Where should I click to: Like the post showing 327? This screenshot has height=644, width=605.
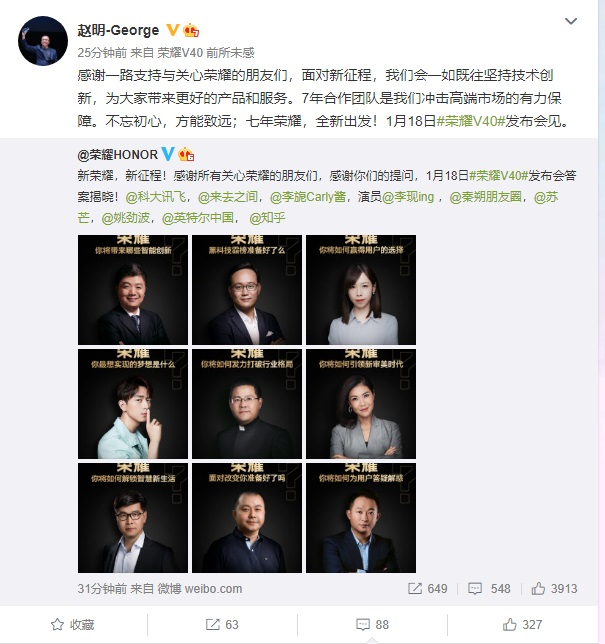coord(522,624)
